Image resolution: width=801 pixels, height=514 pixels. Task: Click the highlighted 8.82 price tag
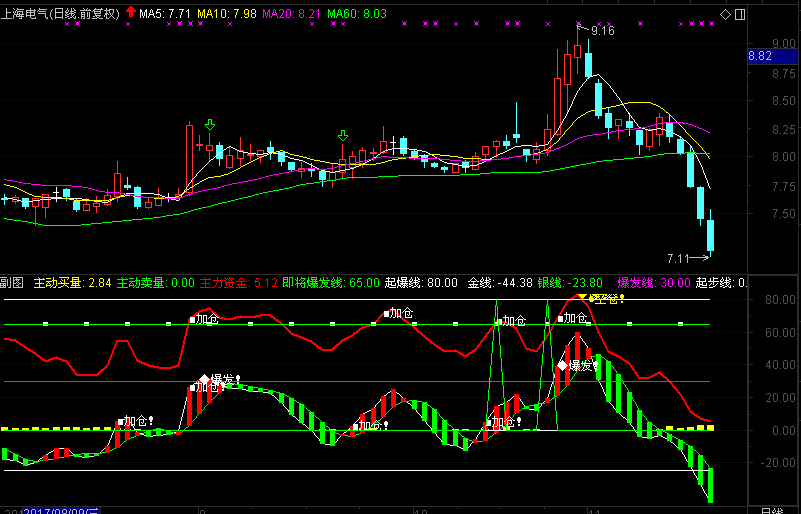tap(773, 56)
